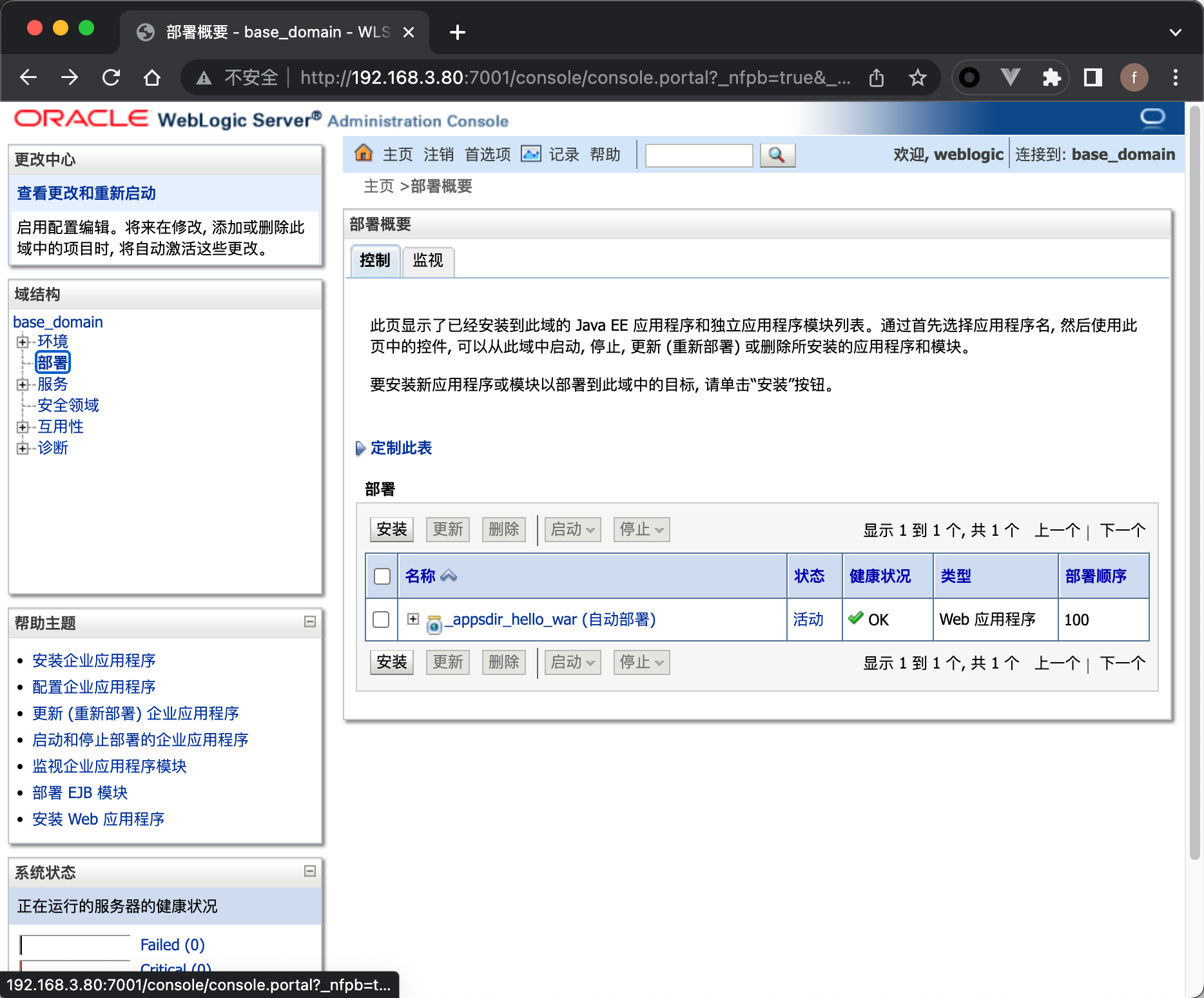
Task: Expand the 定制此表 disclosure triangle
Action: tap(360, 448)
